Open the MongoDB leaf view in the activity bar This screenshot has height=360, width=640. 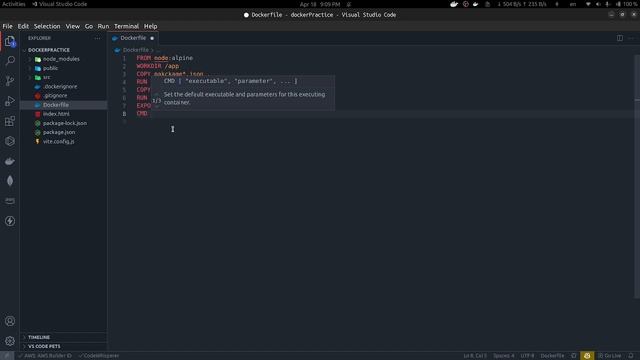tap(10, 181)
